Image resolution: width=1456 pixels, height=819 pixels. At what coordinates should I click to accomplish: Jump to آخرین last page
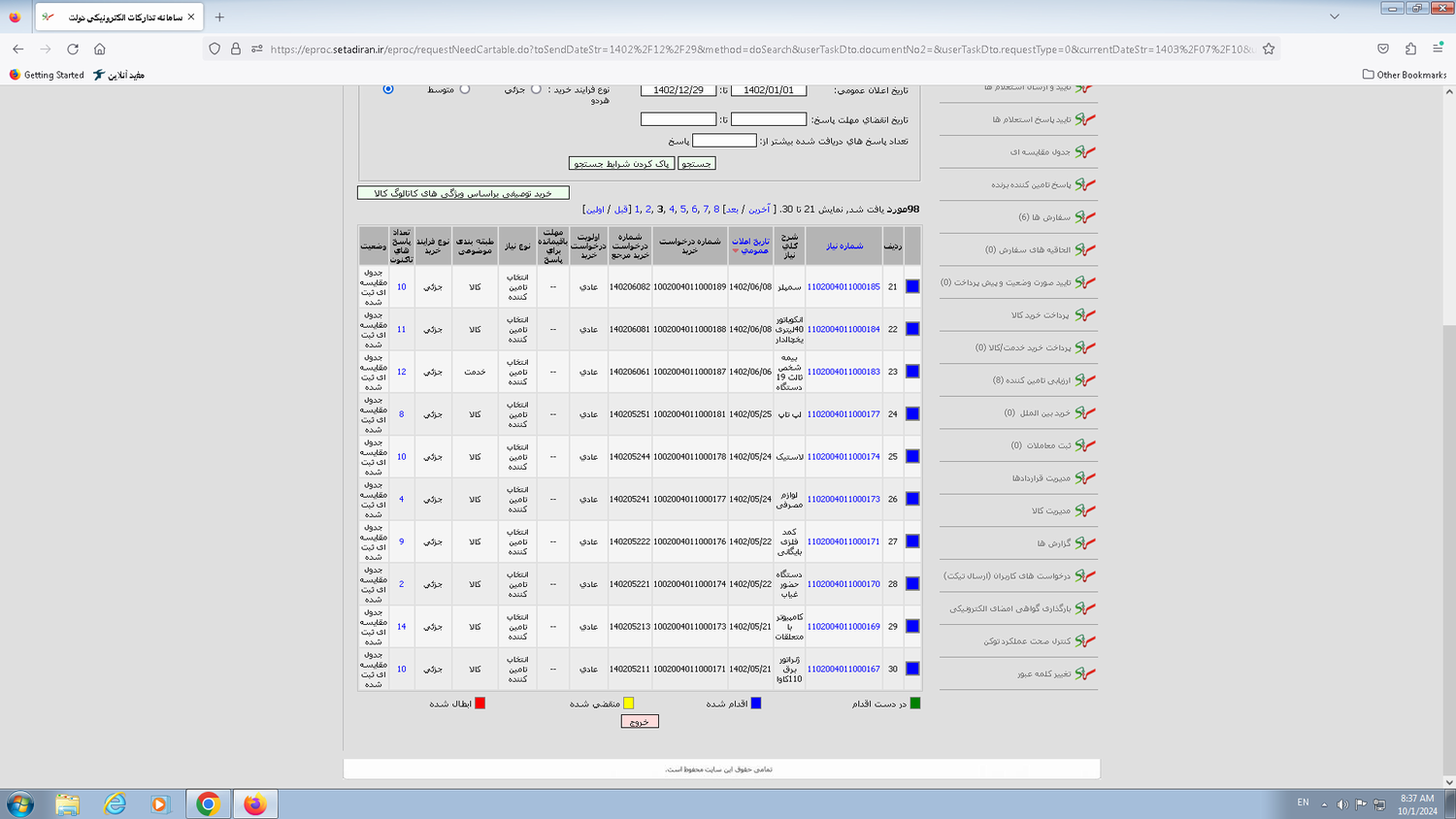coord(759,210)
